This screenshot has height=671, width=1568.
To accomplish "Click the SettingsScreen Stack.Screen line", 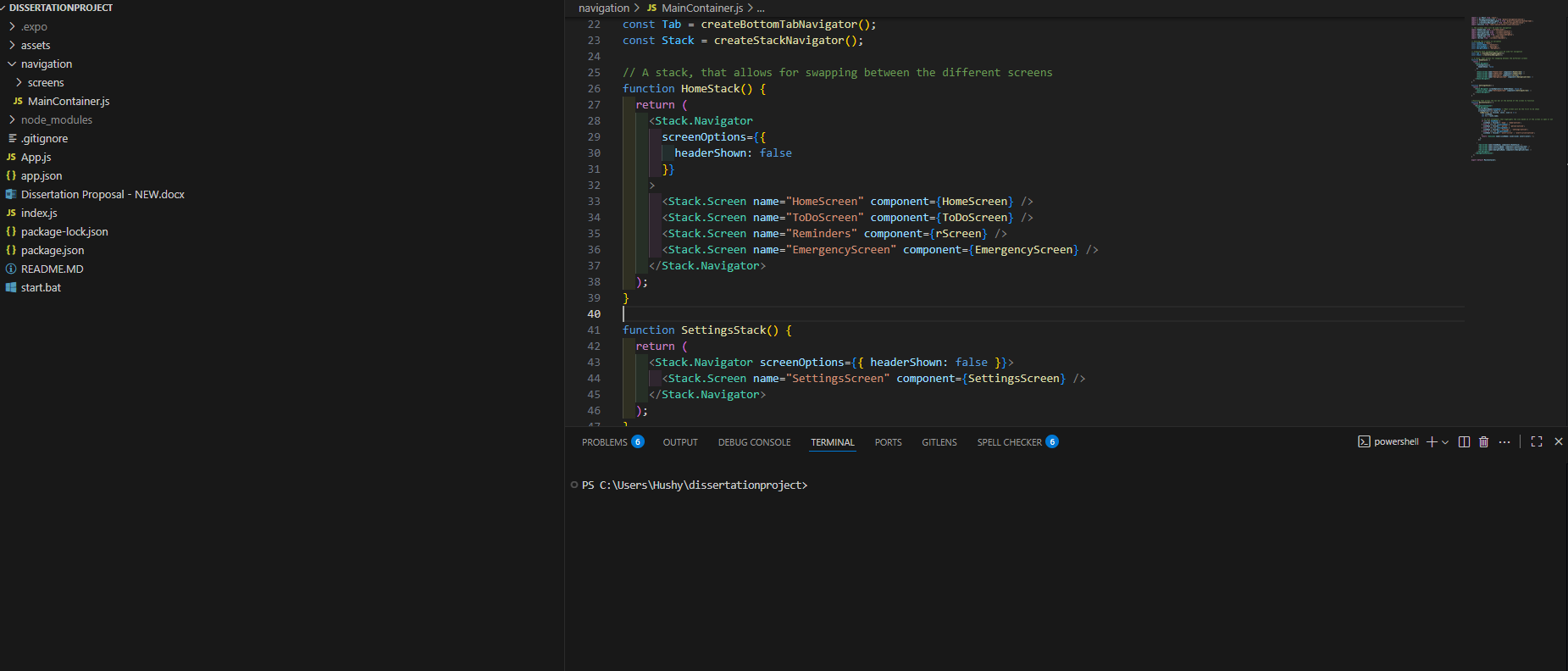I will click(873, 379).
